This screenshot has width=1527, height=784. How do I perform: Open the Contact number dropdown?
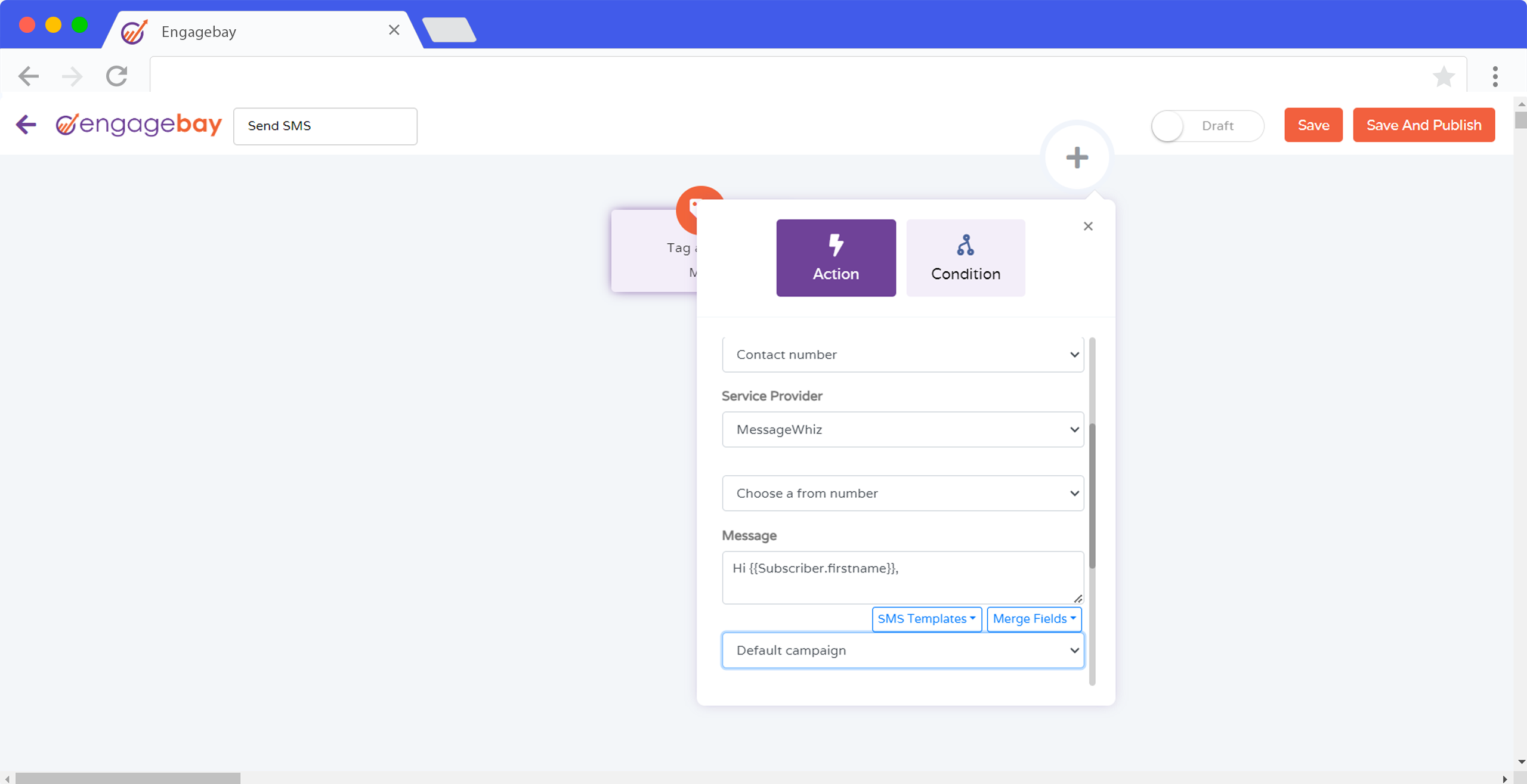tap(902, 355)
